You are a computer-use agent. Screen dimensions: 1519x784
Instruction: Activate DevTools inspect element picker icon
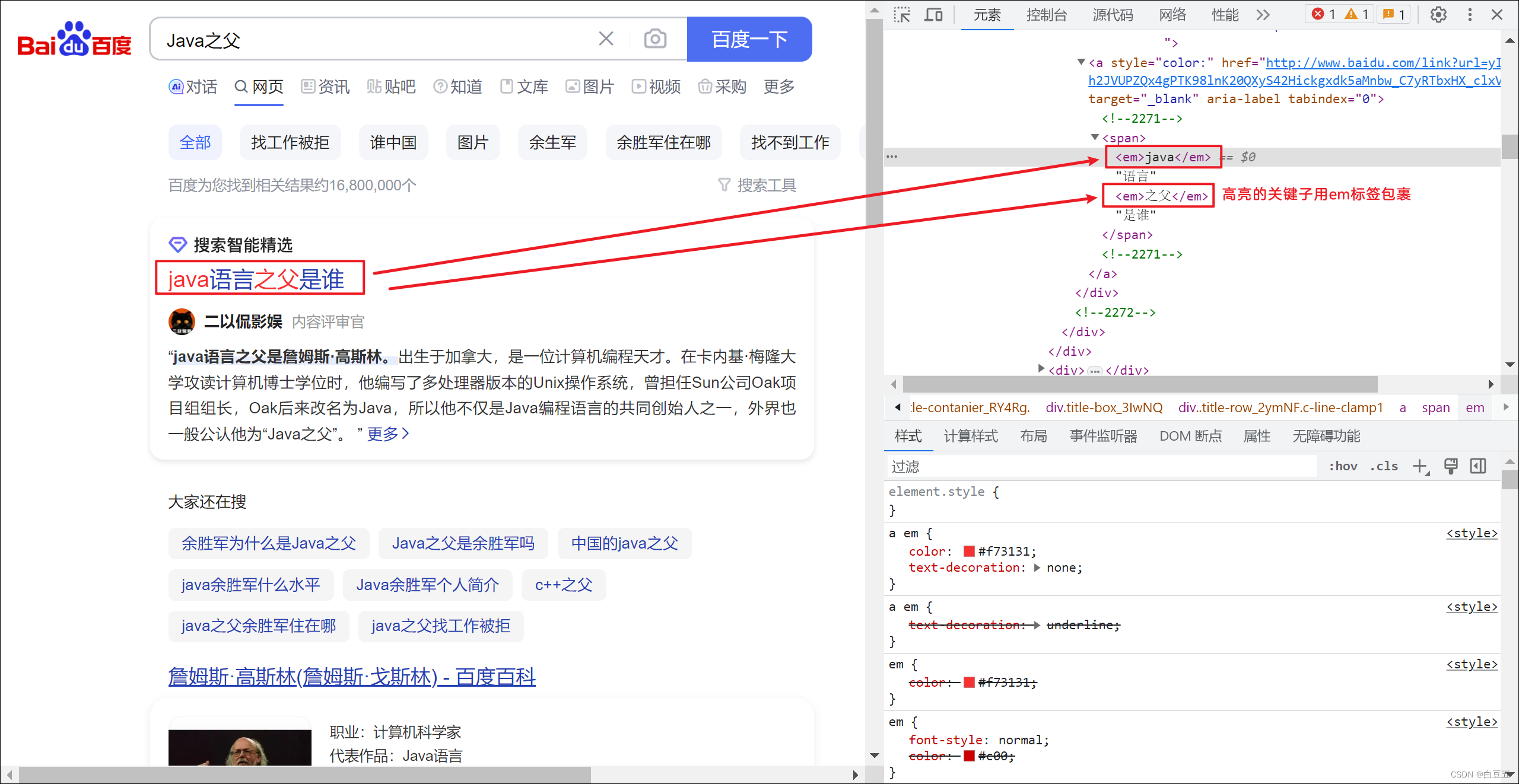[x=902, y=15]
